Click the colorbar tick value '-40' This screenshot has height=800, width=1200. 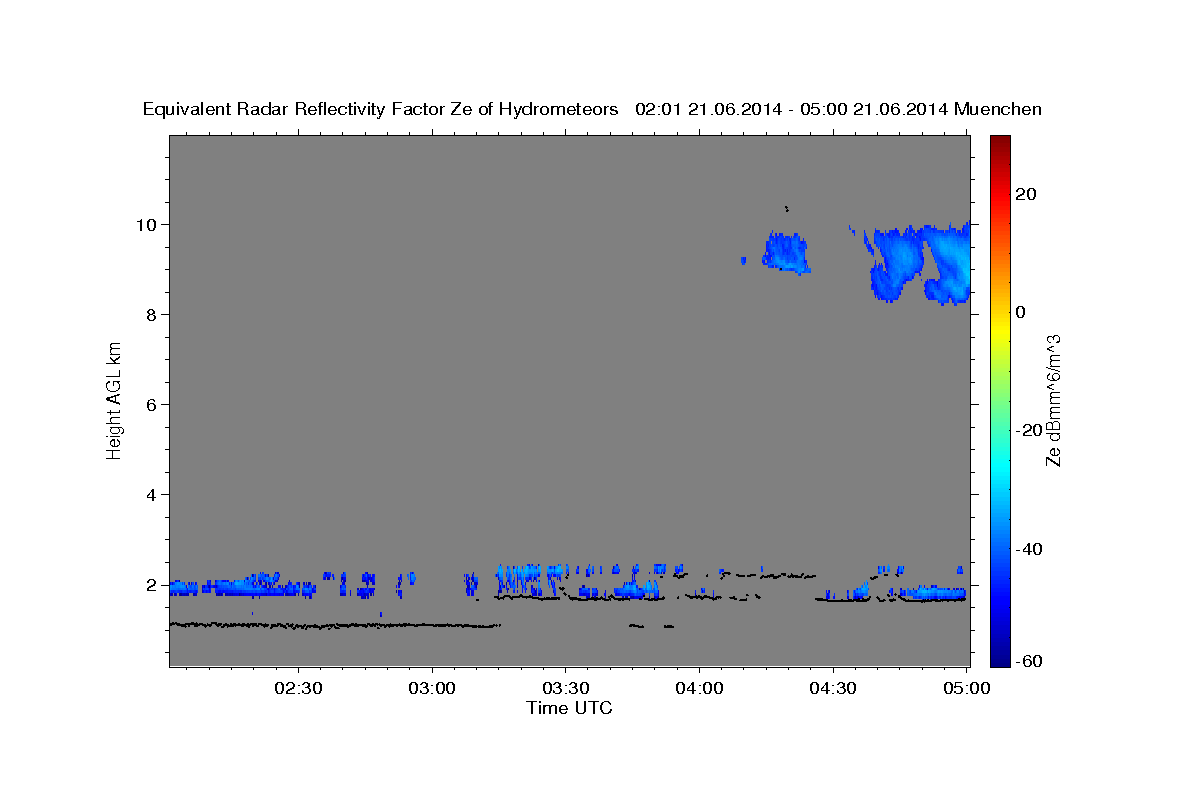click(1030, 548)
